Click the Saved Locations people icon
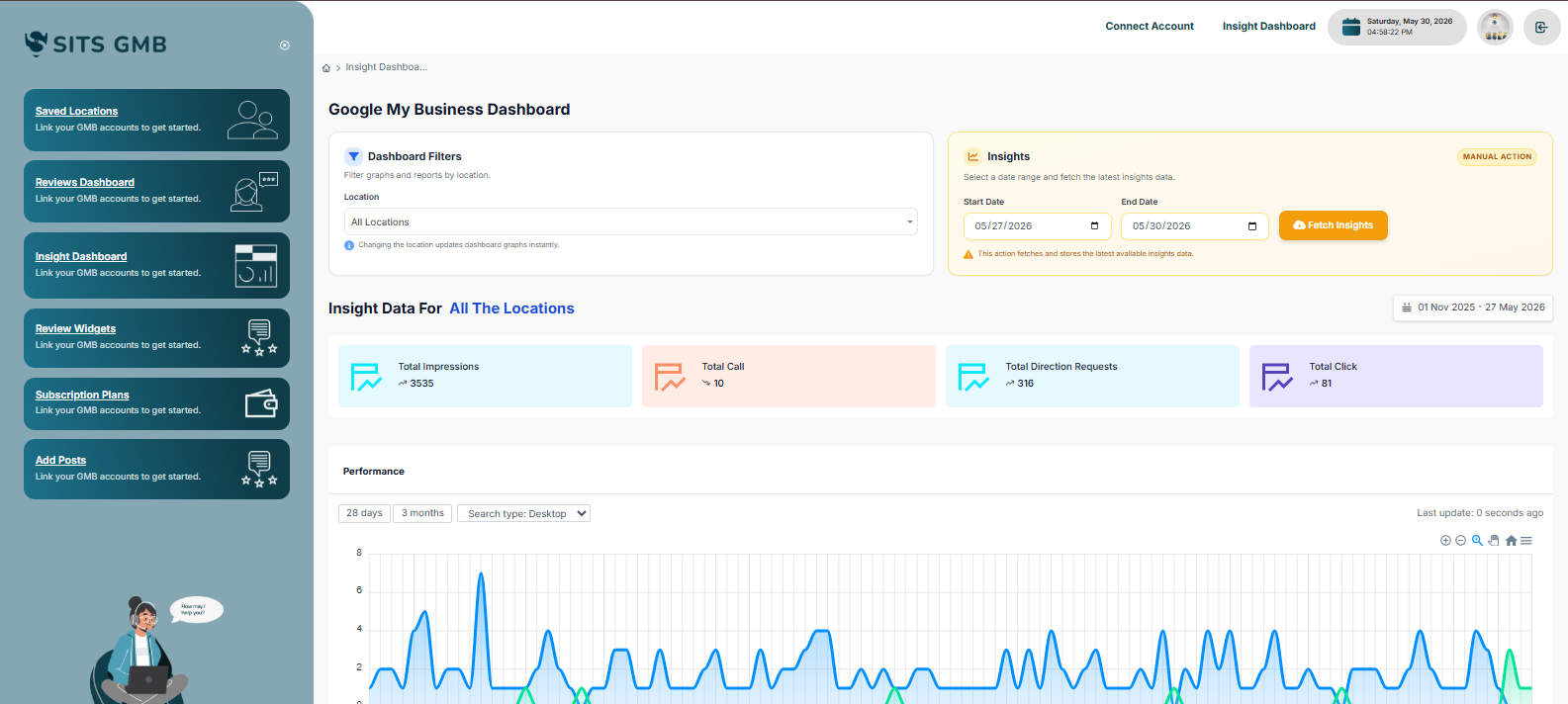Viewport: 1568px width, 704px height. 252,120
